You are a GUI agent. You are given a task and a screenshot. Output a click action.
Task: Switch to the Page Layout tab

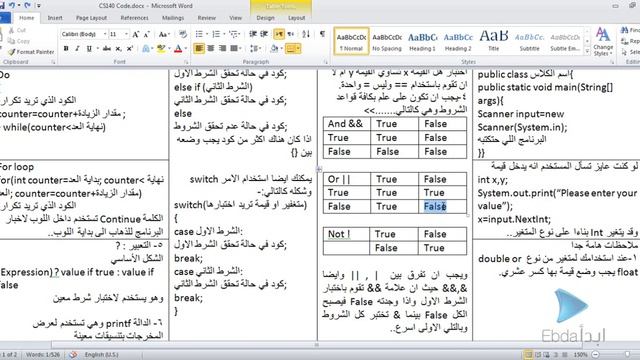(x=91, y=18)
